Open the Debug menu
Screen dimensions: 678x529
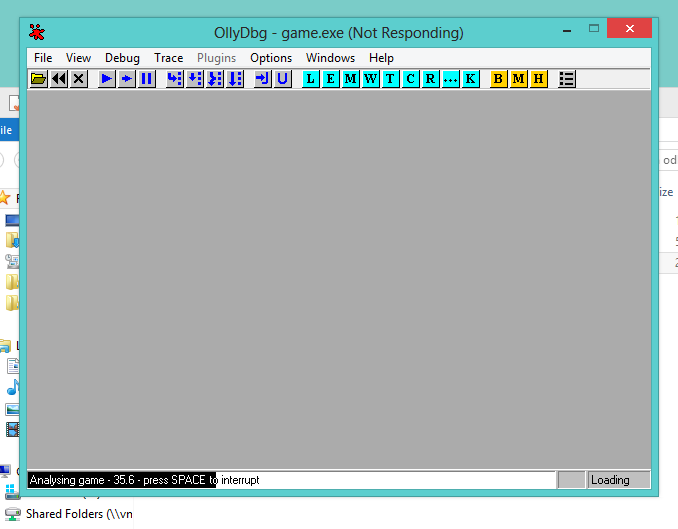pos(122,58)
